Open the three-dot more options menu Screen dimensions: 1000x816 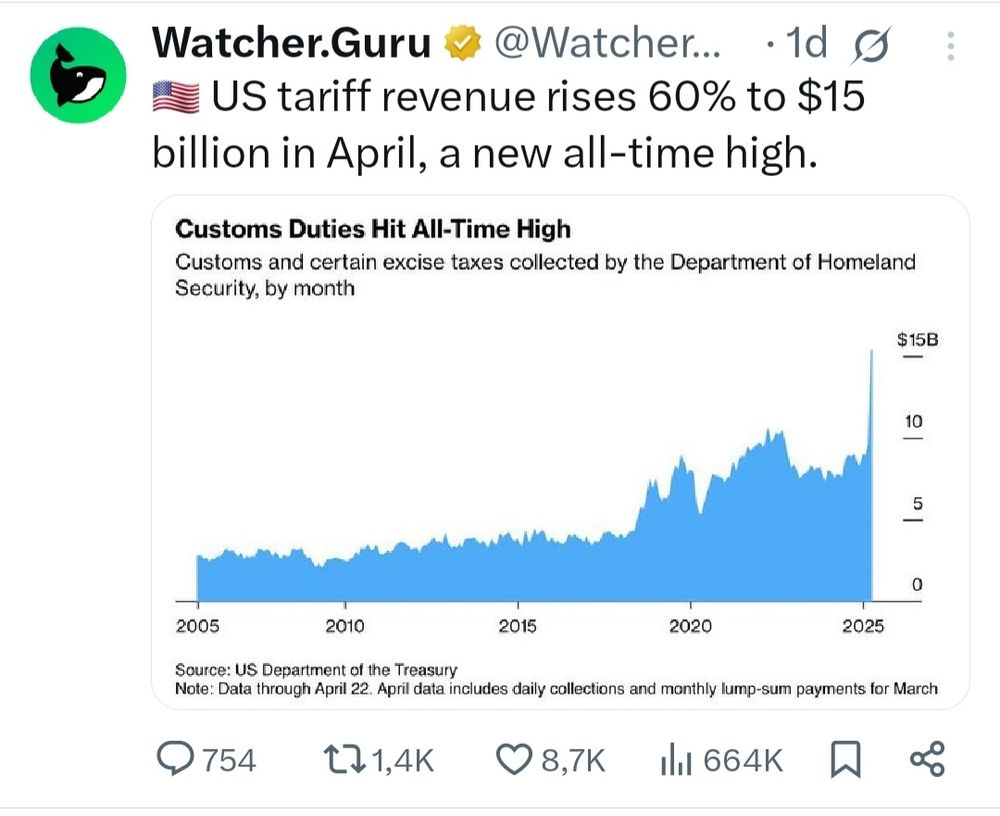coord(950,46)
